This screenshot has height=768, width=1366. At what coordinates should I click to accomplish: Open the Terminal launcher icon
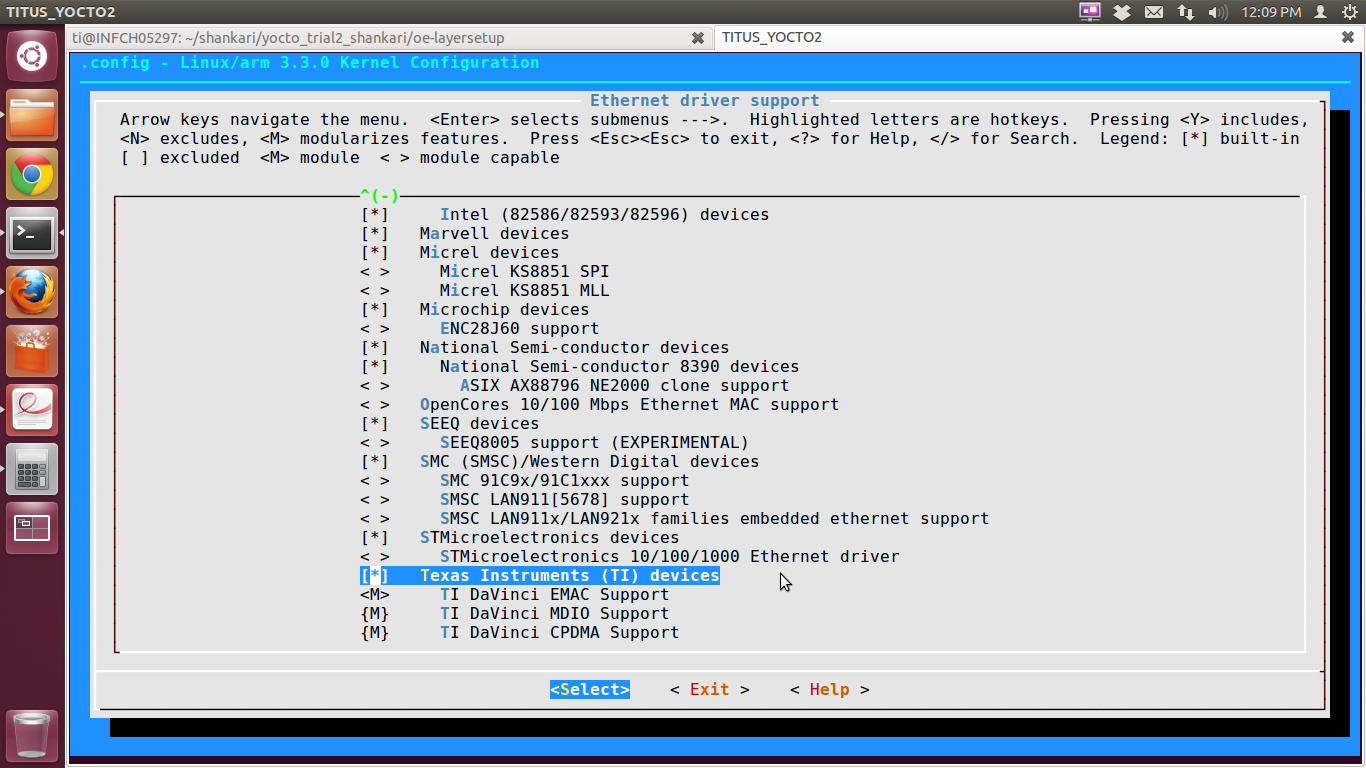pos(32,234)
